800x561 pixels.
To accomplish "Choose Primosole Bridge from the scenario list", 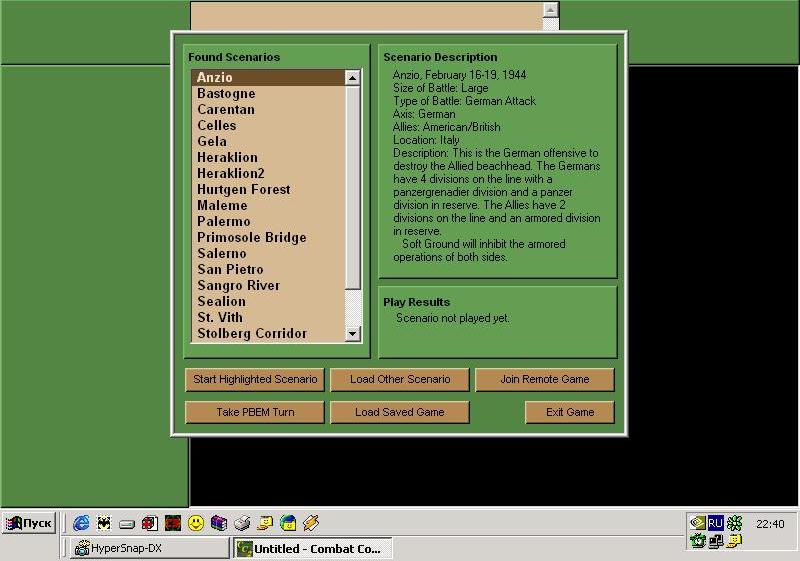I will [x=251, y=237].
